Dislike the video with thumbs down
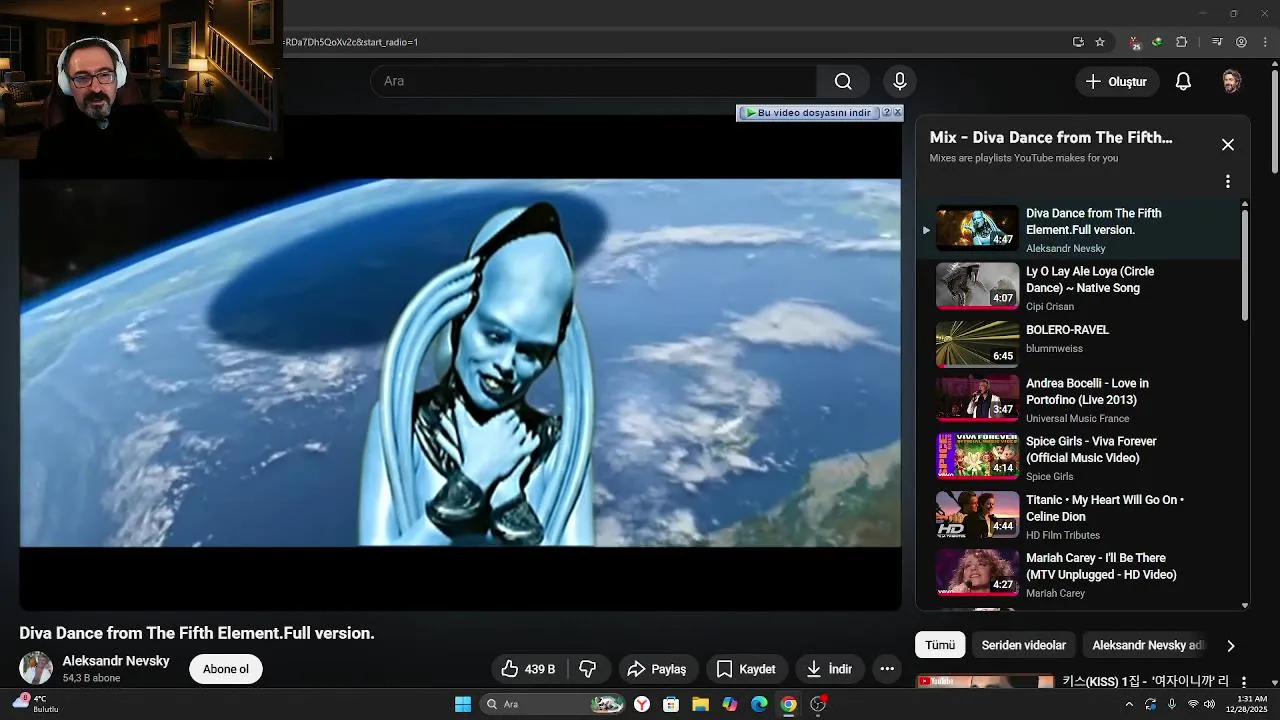Screen dimensions: 1280x720 [x=588, y=669]
